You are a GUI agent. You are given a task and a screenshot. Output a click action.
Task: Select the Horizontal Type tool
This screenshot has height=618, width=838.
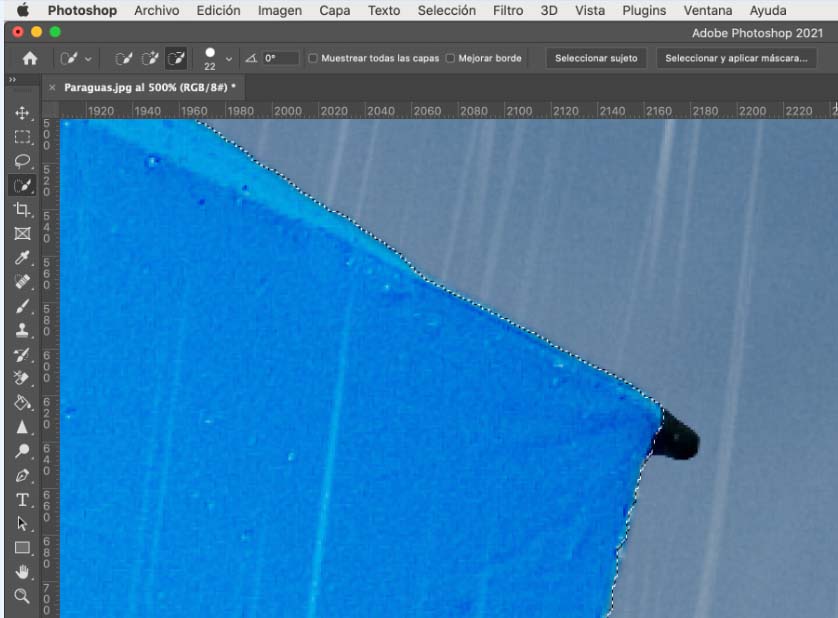[22, 500]
